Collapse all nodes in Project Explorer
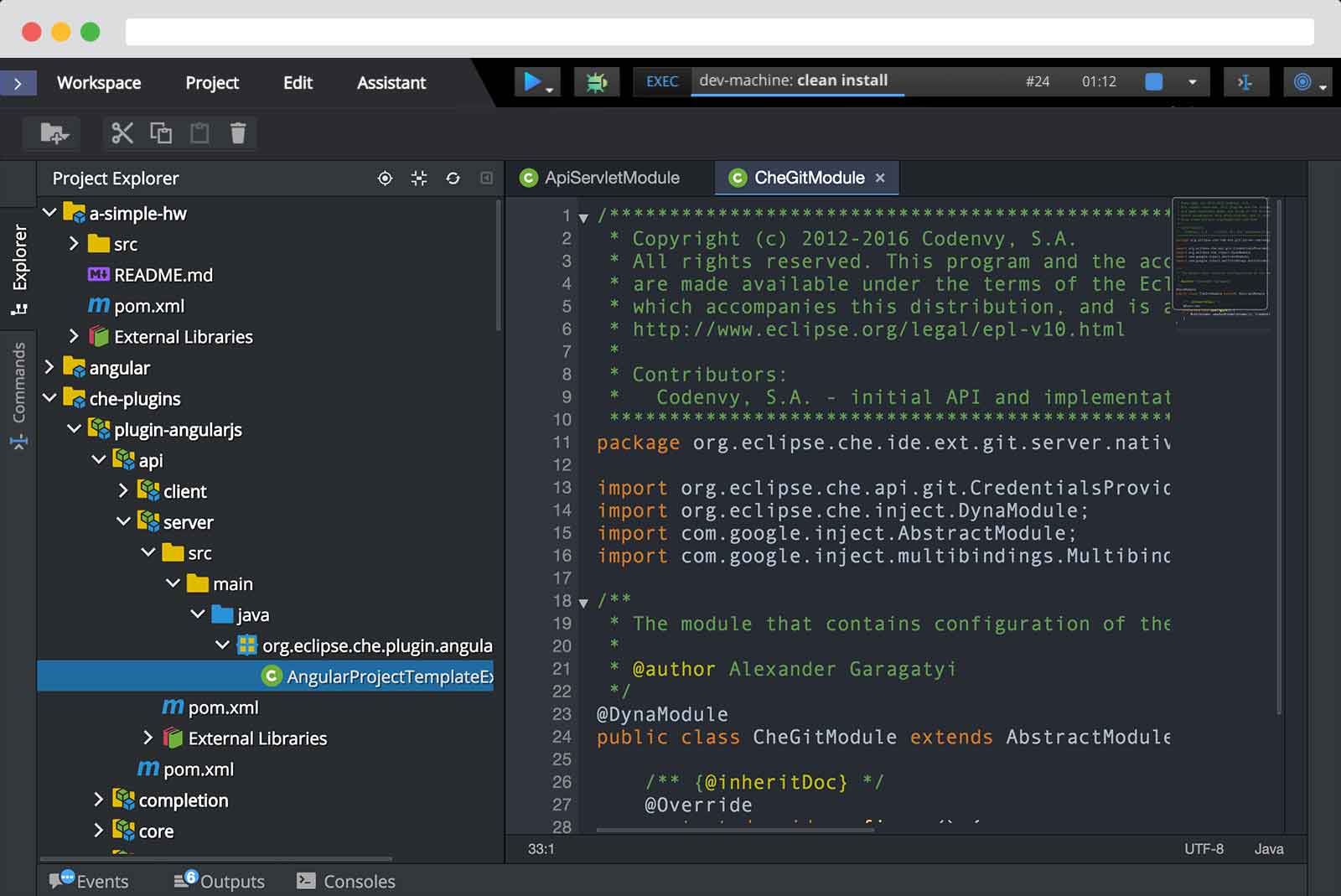Image resolution: width=1341 pixels, height=896 pixels. pos(418,179)
